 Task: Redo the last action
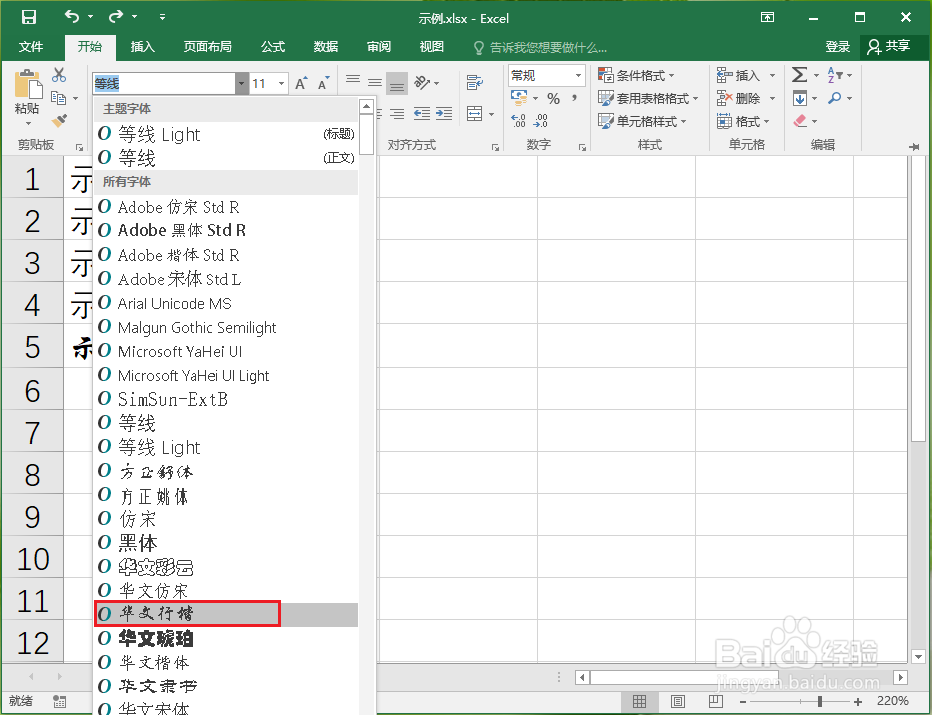[115, 17]
